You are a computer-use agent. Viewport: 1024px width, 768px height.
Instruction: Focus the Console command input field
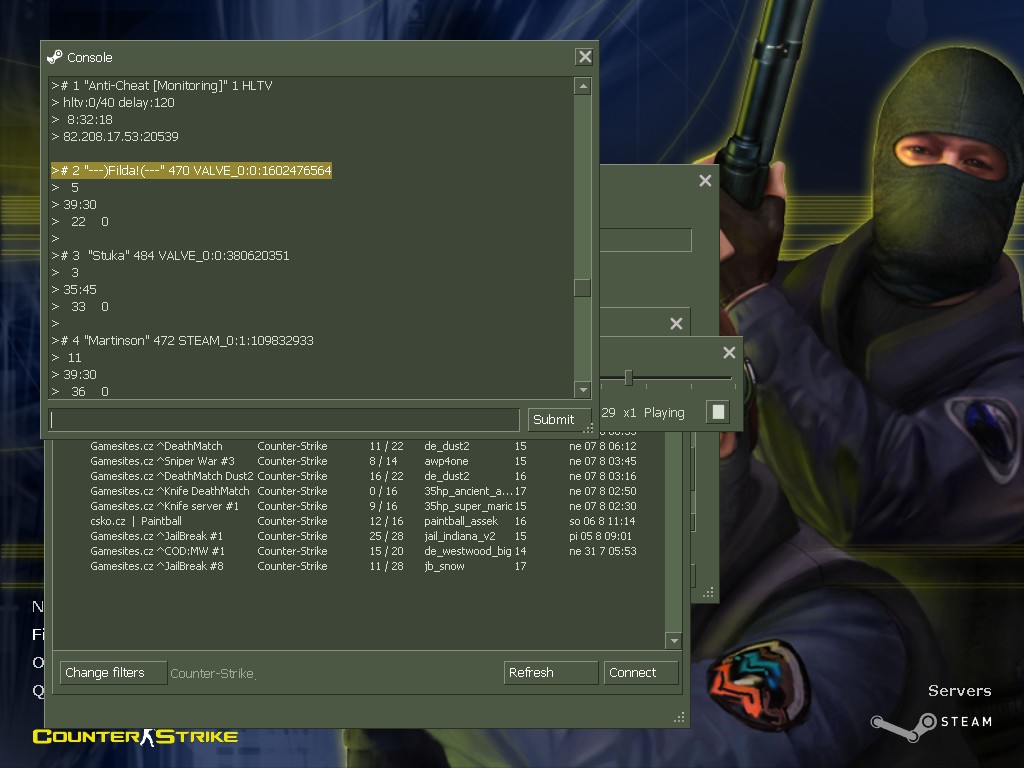284,420
